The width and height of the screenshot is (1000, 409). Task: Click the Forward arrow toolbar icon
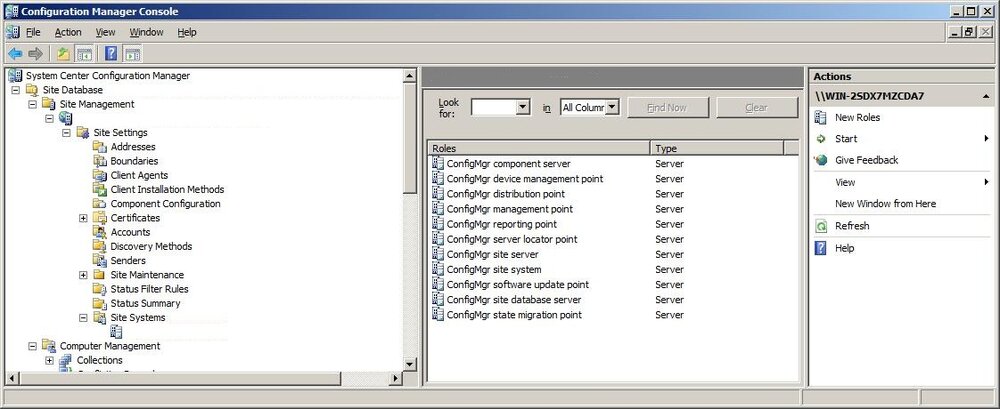point(36,54)
